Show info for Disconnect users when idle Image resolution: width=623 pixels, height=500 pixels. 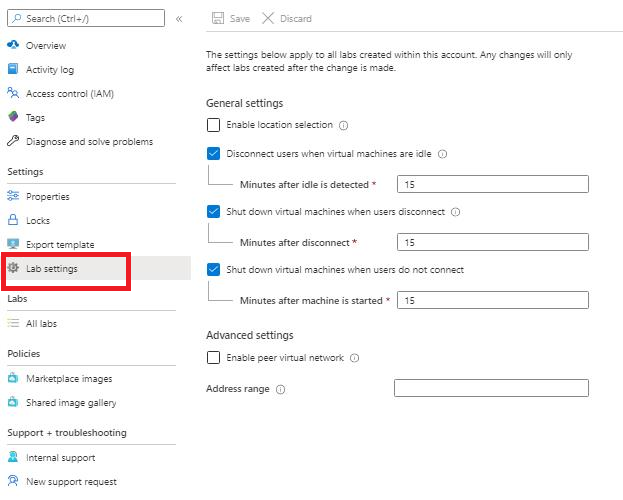(442, 154)
